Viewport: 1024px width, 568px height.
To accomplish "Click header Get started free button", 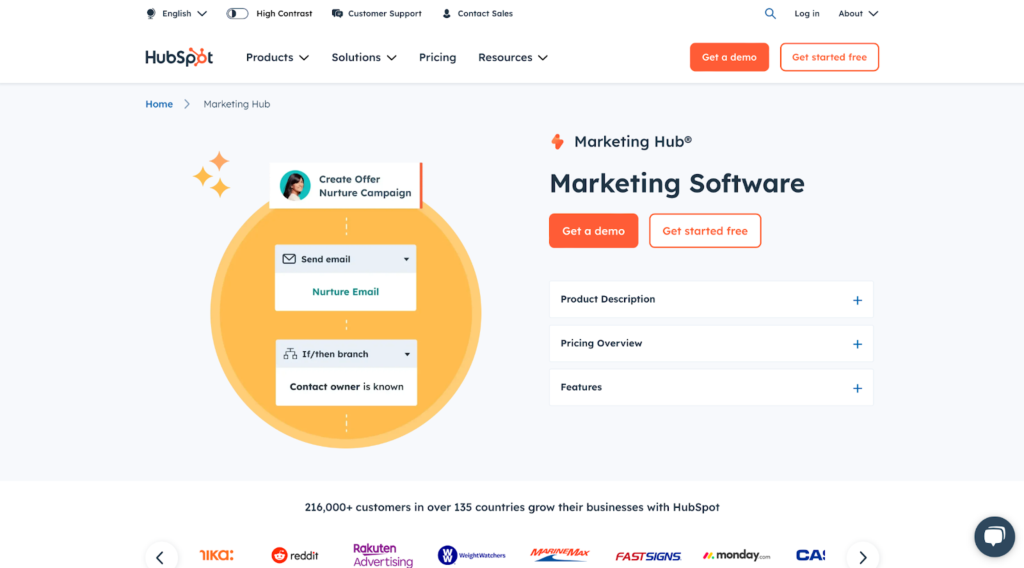I will 829,57.
